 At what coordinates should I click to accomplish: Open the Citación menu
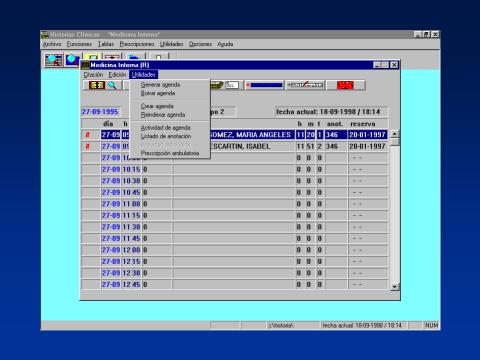[x=93, y=75]
